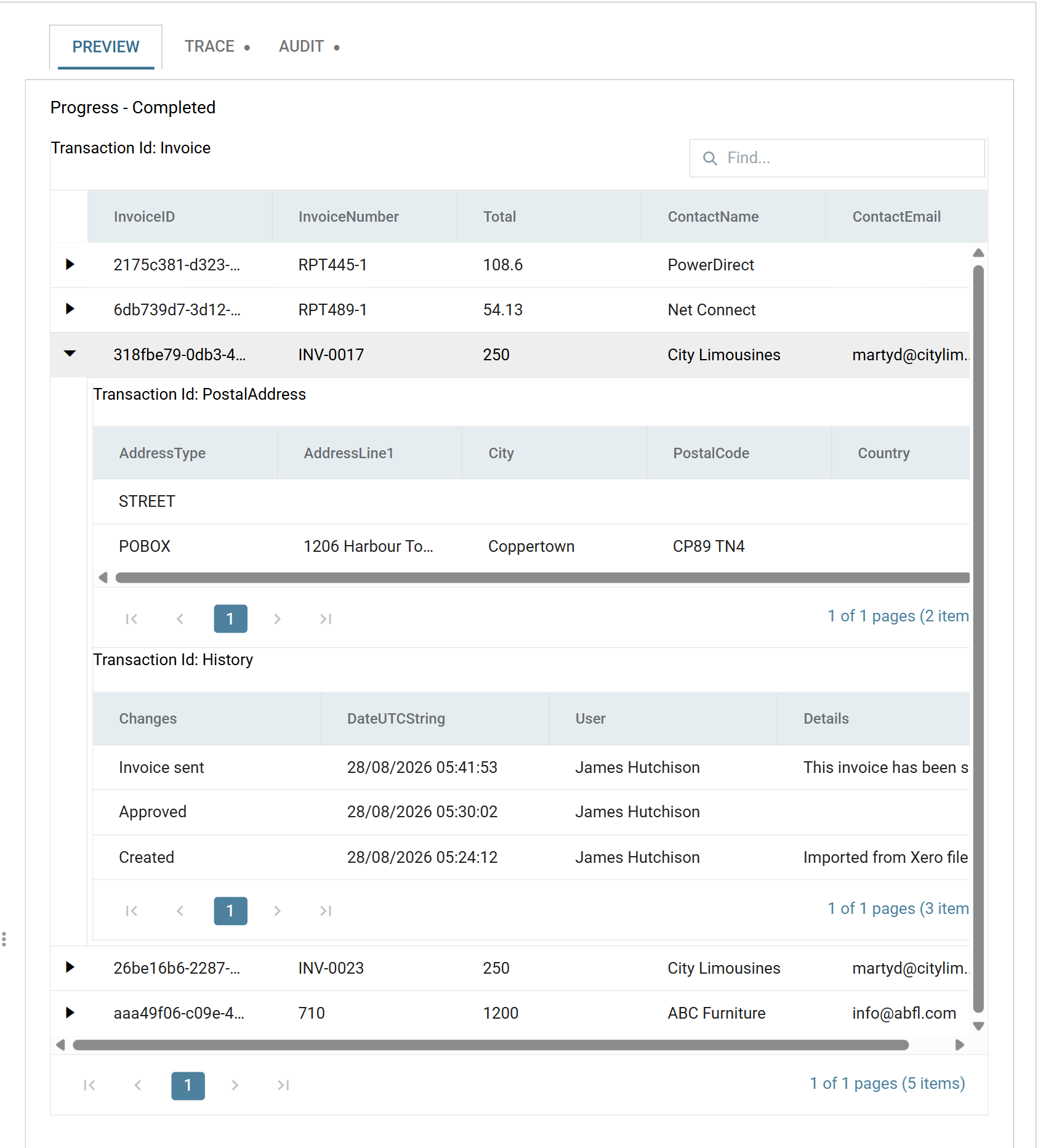Go to previous page in Invoice pager
Screen dimensions: 1038x1148
pyautogui.click(x=138, y=1085)
